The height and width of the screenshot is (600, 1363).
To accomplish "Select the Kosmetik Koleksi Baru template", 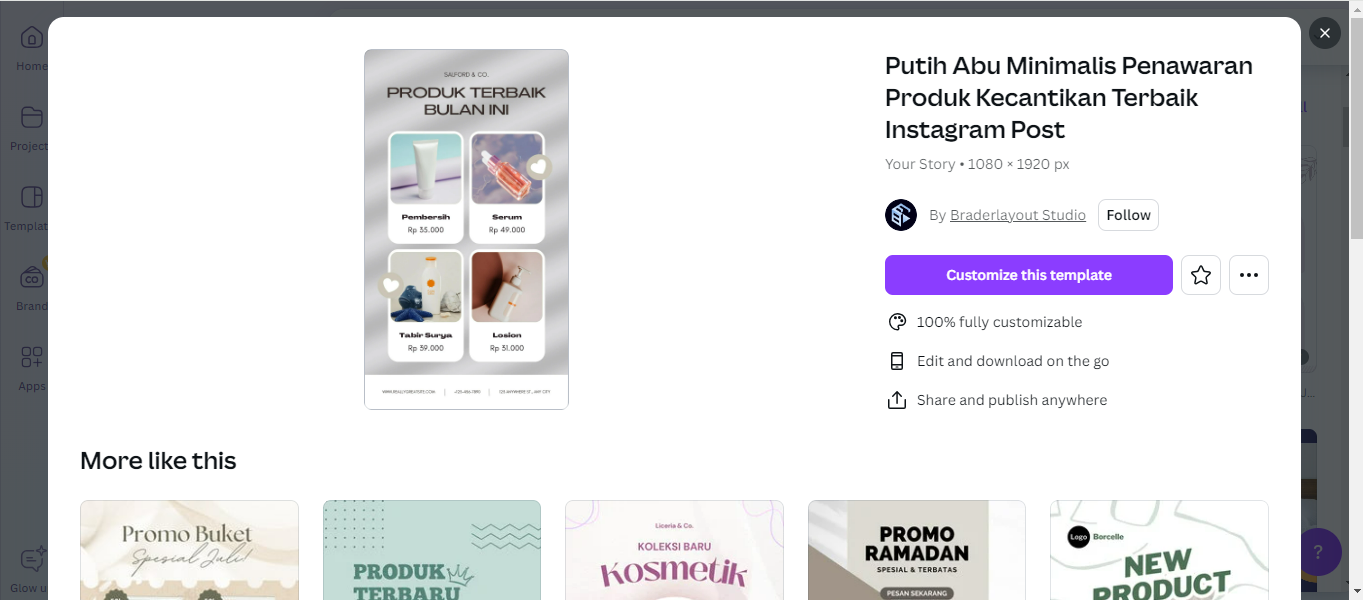I will [x=674, y=550].
